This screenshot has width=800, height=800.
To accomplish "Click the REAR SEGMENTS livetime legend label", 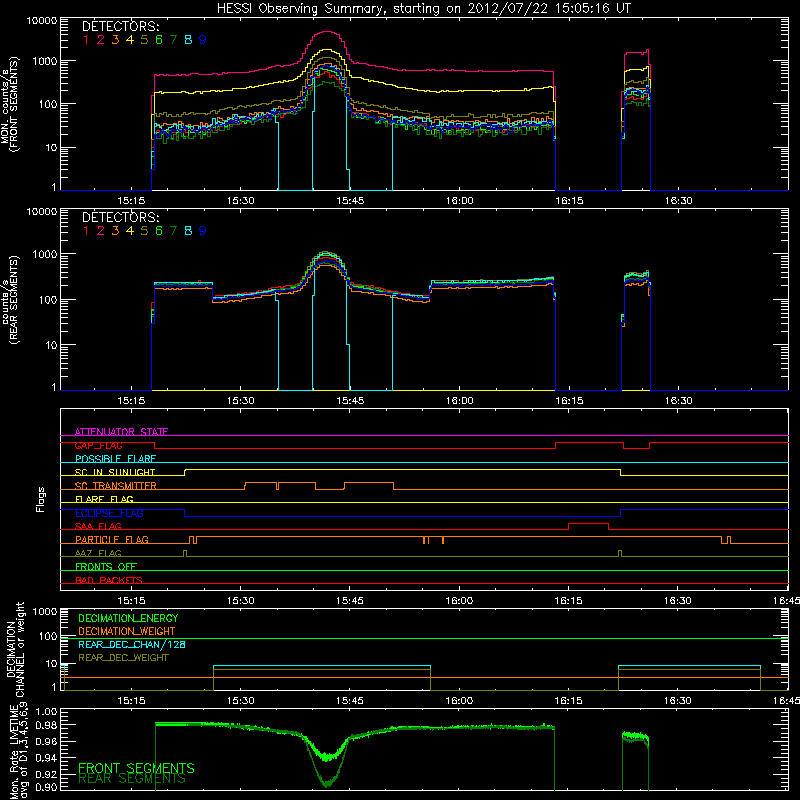I will (132, 779).
